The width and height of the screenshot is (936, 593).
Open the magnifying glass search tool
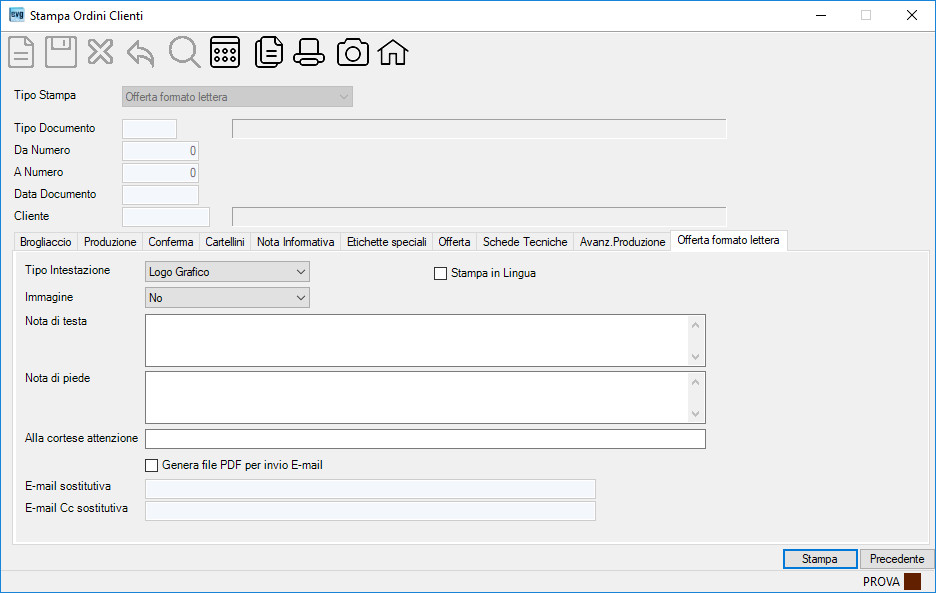coord(184,52)
